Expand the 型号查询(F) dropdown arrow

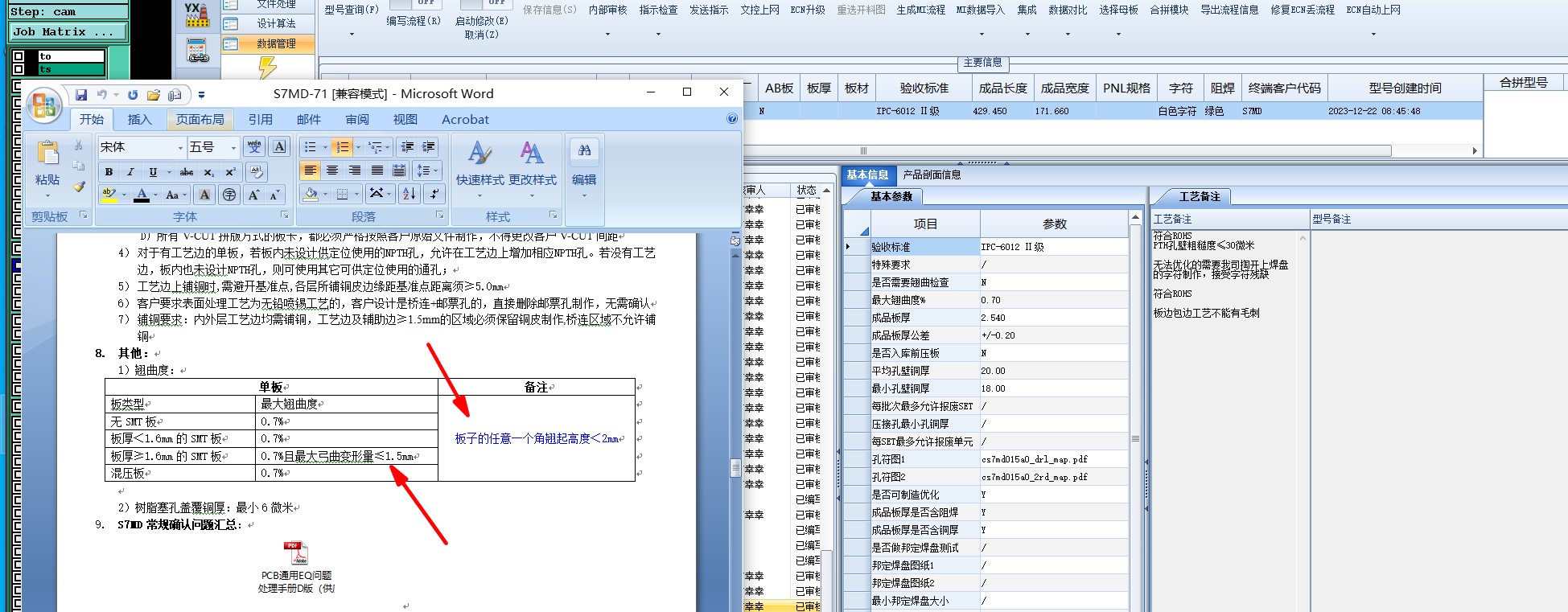(x=352, y=34)
